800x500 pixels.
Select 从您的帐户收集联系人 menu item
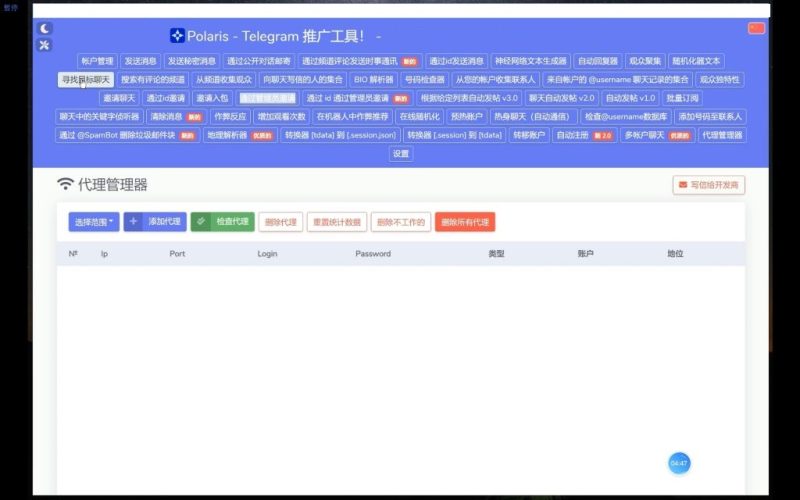click(x=495, y=80)
